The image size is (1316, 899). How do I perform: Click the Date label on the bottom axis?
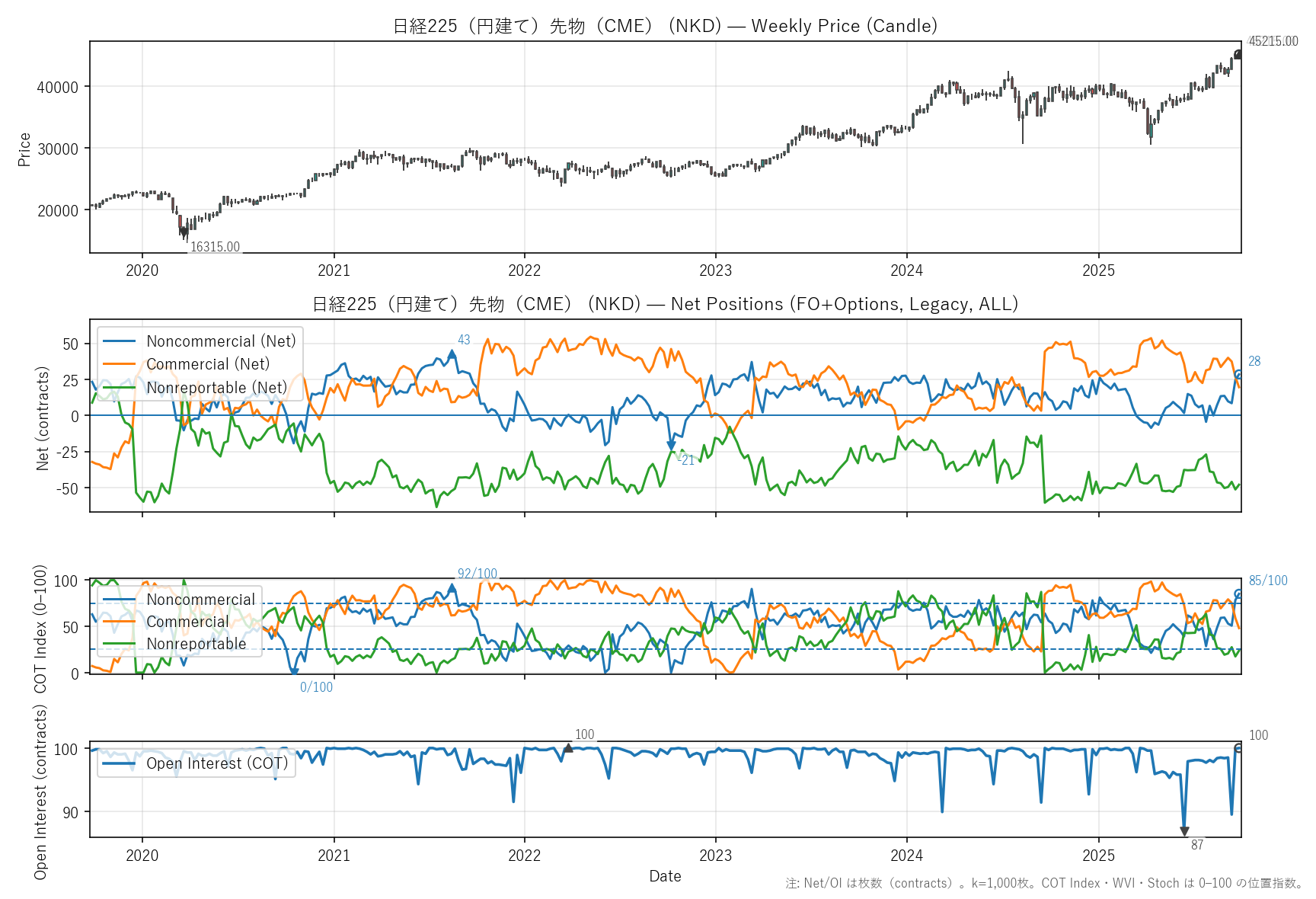click(665, 876)
